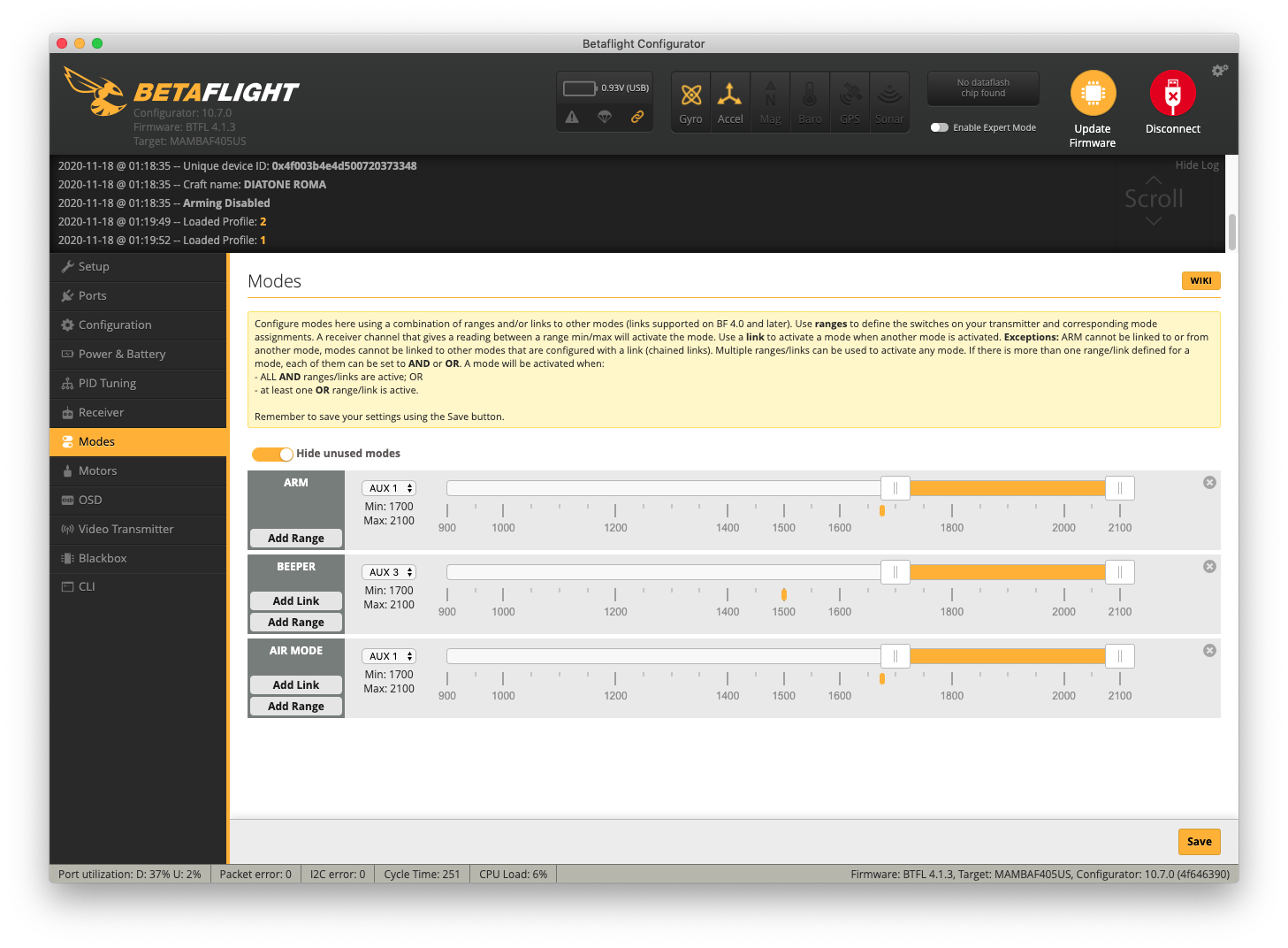Viewport: 1288px width, 948px height.
Task: Click the CPU Load: 6% status
Action: 513,874
